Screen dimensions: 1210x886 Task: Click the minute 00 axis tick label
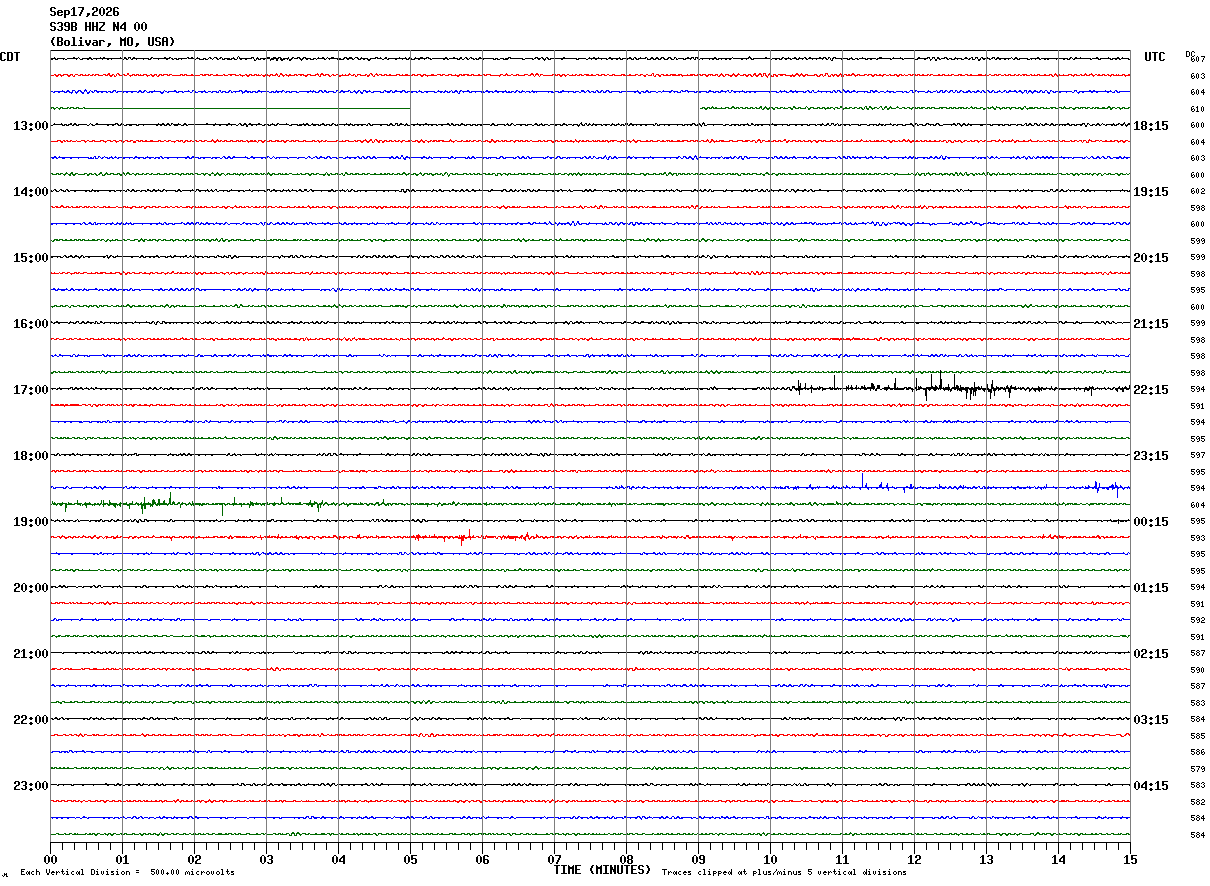(x=50, y=860)
